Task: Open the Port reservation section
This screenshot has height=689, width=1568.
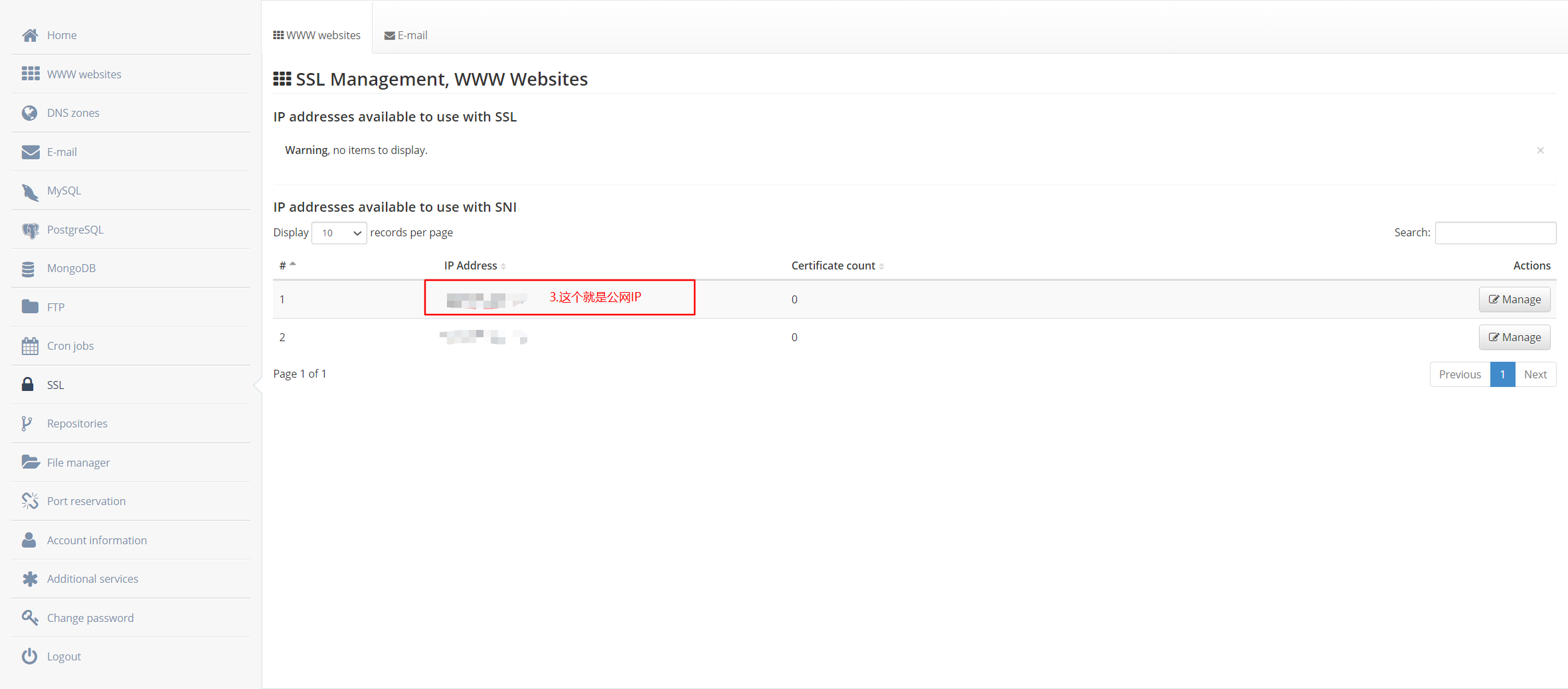Action: [86, 500]
